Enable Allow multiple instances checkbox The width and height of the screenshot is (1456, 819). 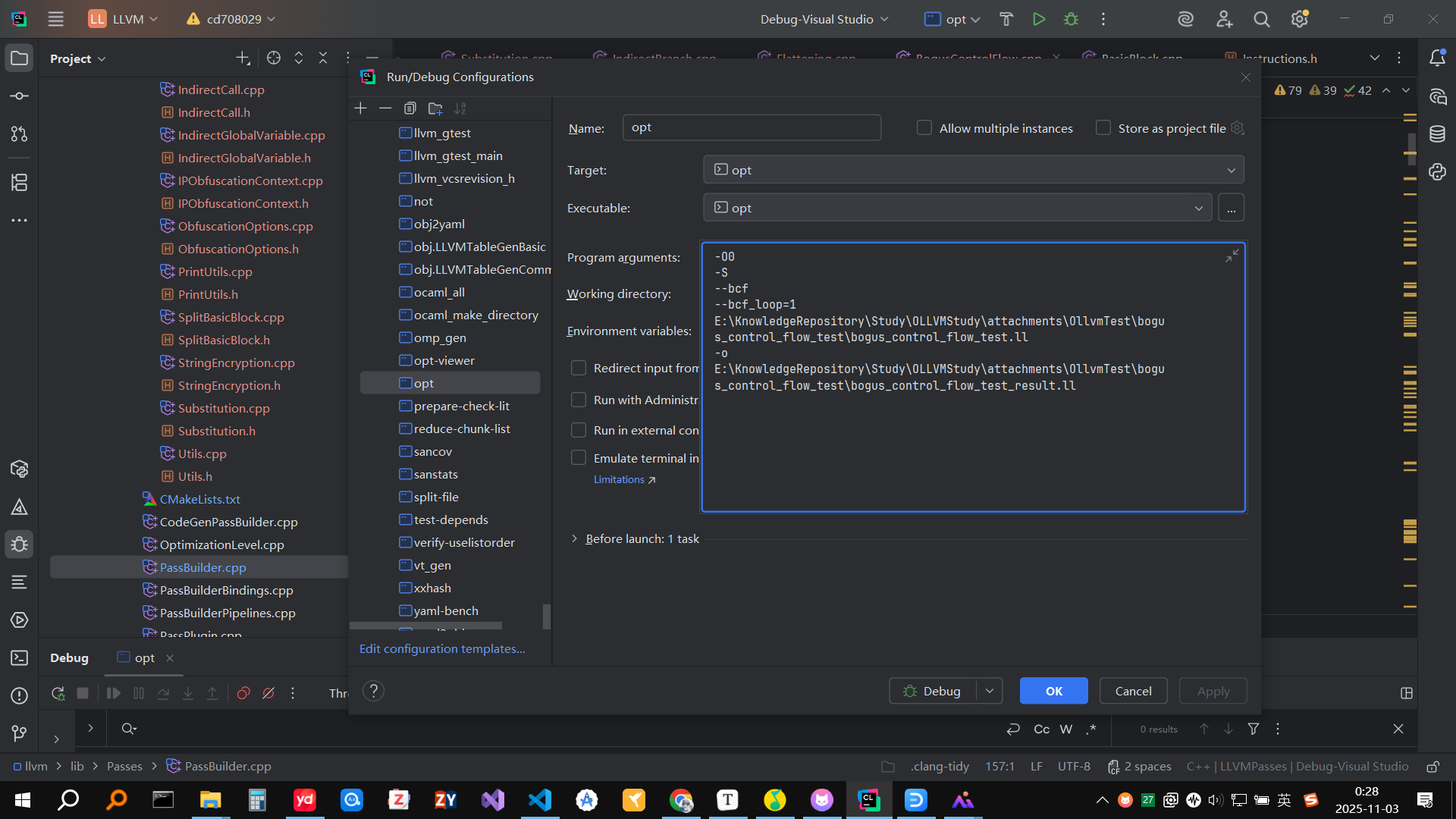click(924, 128)
